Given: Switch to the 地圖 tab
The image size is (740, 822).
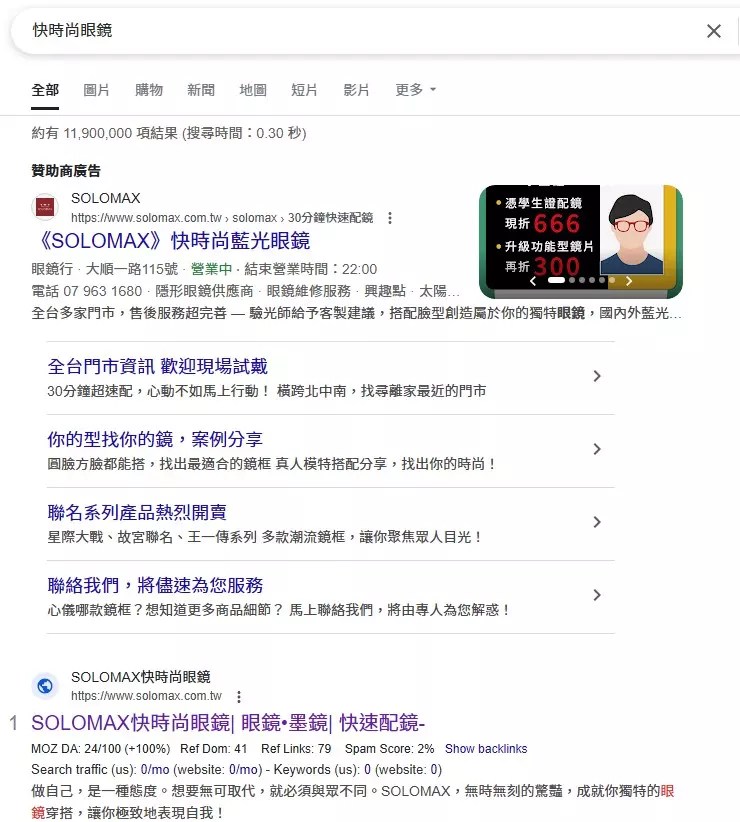Looking at the screenshot, I should pyautogui.click(x=253, y=90).
